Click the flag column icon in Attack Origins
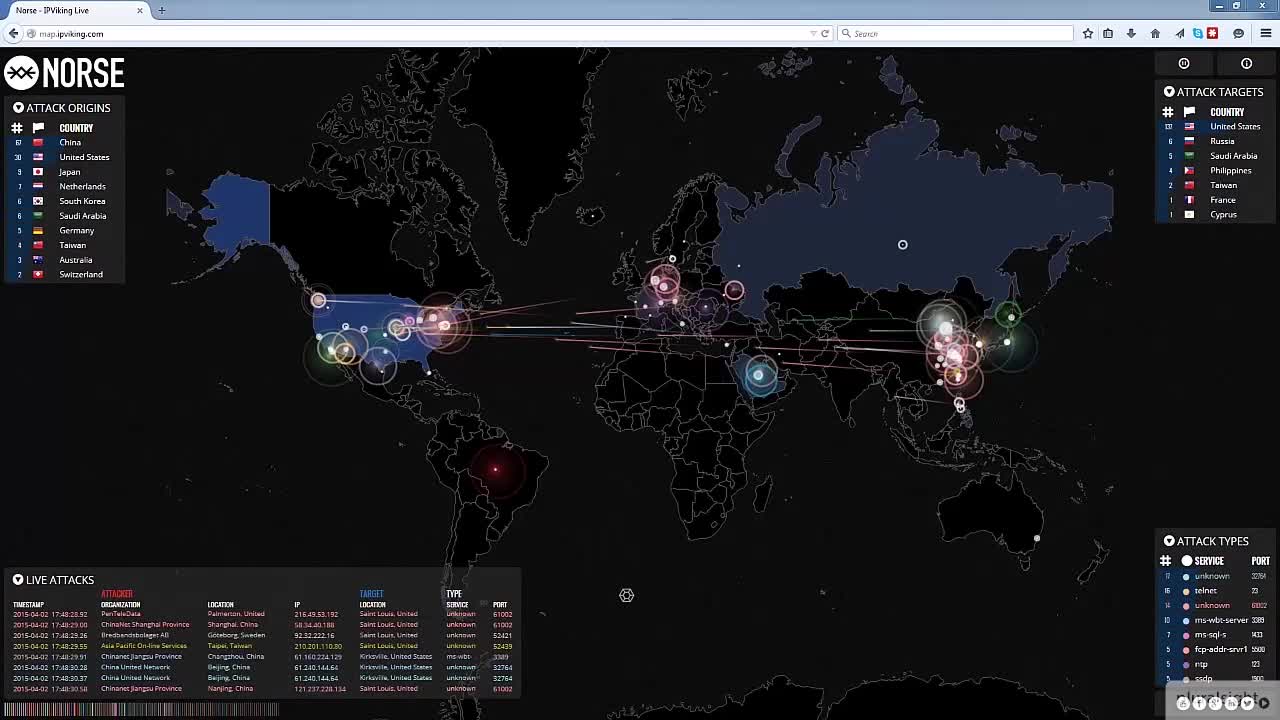 38,128
